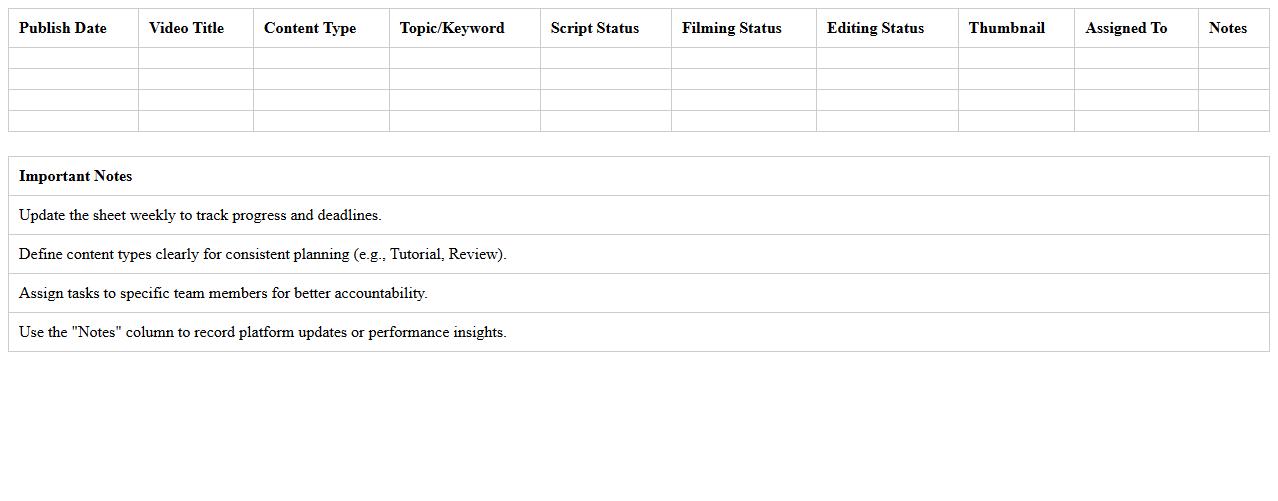1278x501 pixels.
Task: Click the first blank cell under Script Status
Action: [606, 58]
